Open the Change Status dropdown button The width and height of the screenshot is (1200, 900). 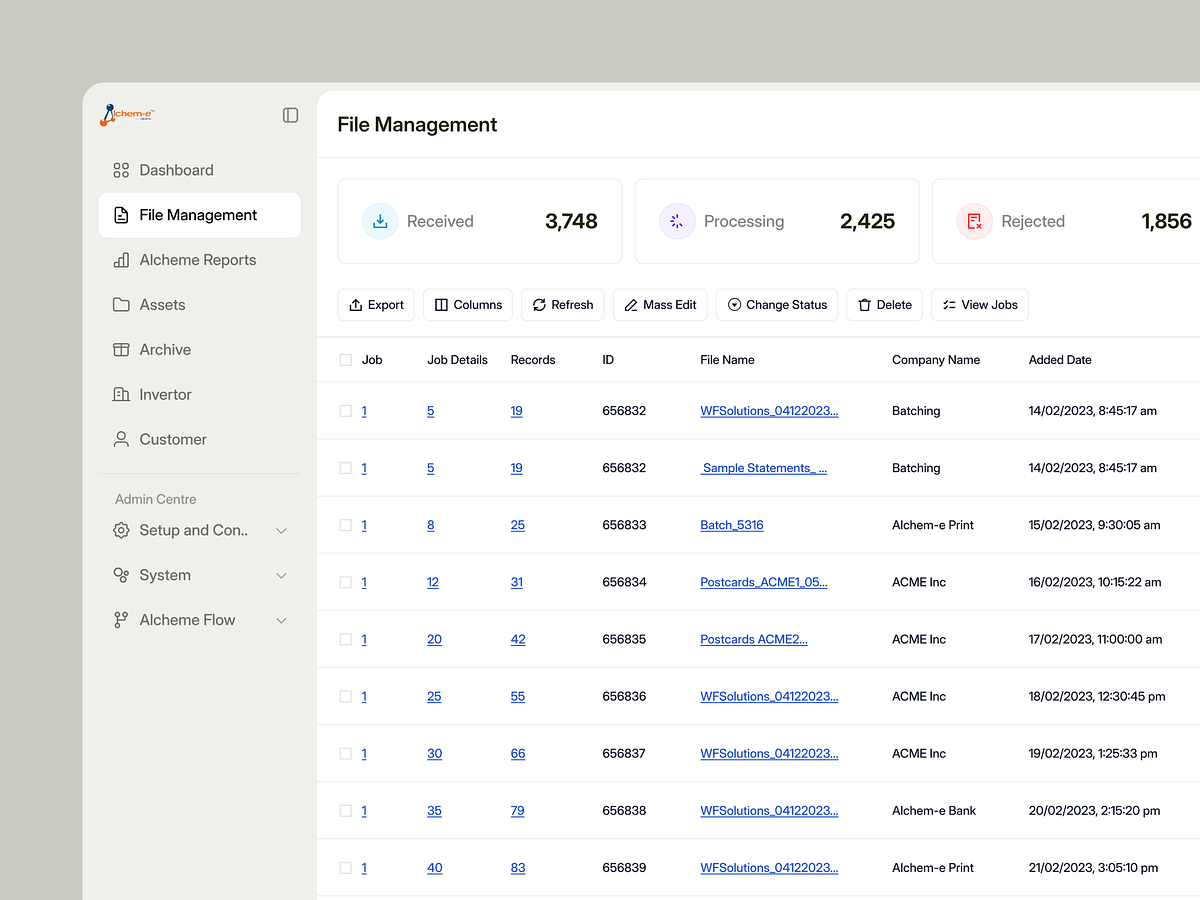(x=777, y=305)
